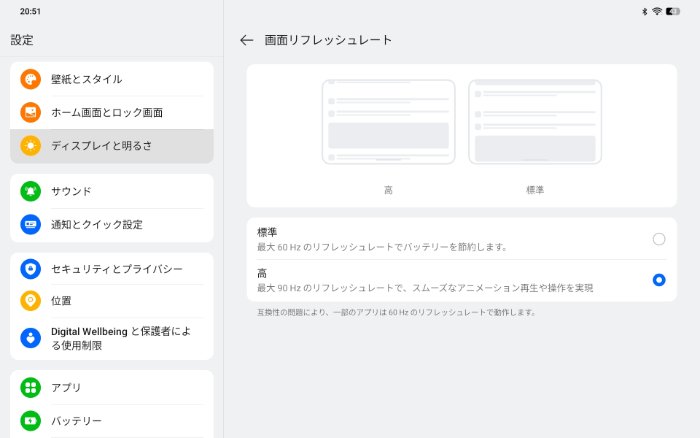Tap the Digital Wellbeing icon

pos(31,338)
